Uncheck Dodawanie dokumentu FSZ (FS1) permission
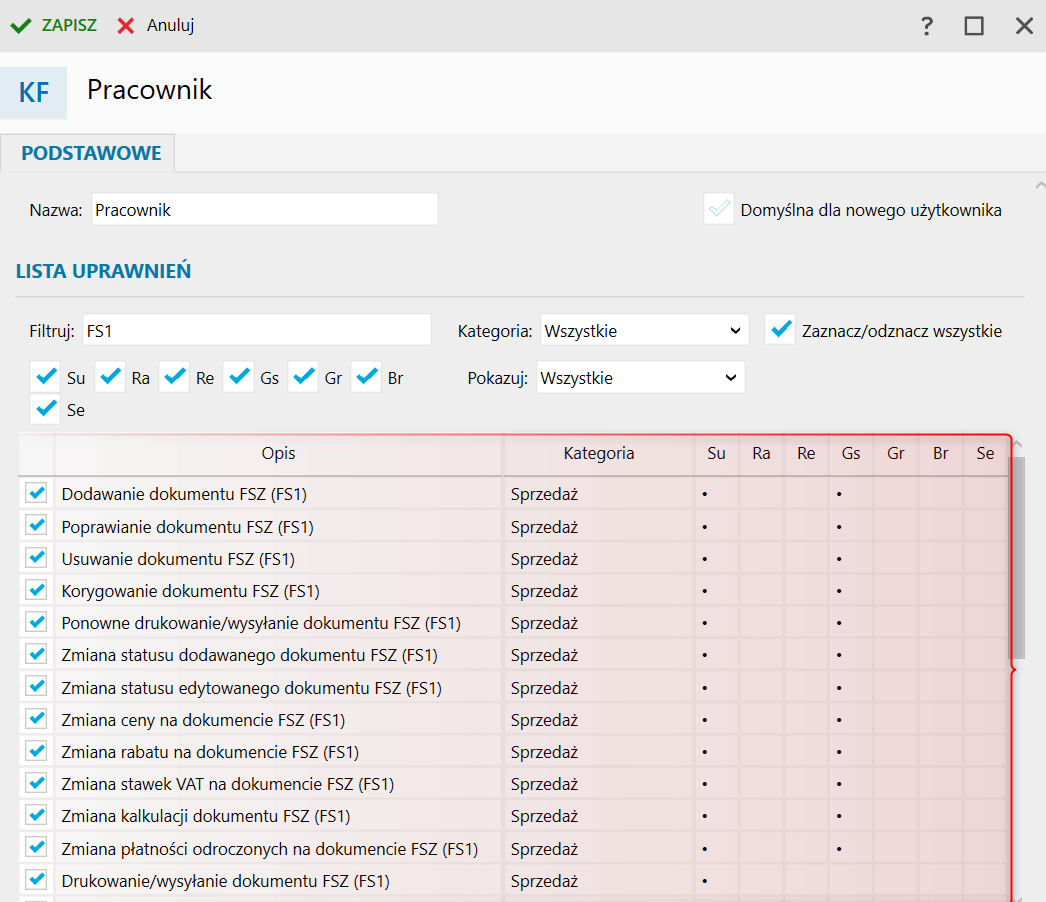 click(x=36, y=493)
